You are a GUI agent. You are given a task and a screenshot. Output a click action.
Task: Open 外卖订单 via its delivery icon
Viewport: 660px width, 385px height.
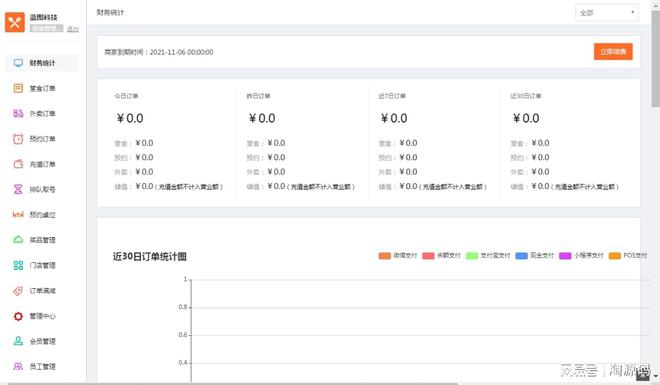click(18, 113)
